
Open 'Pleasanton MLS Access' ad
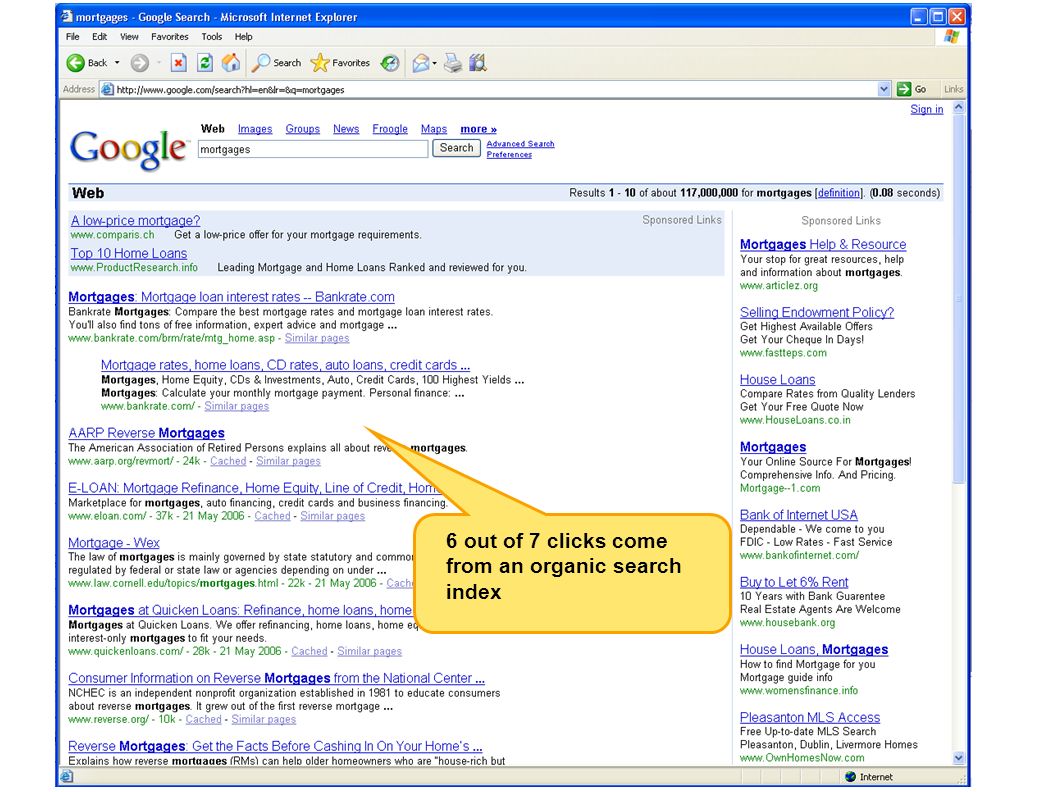810,717
